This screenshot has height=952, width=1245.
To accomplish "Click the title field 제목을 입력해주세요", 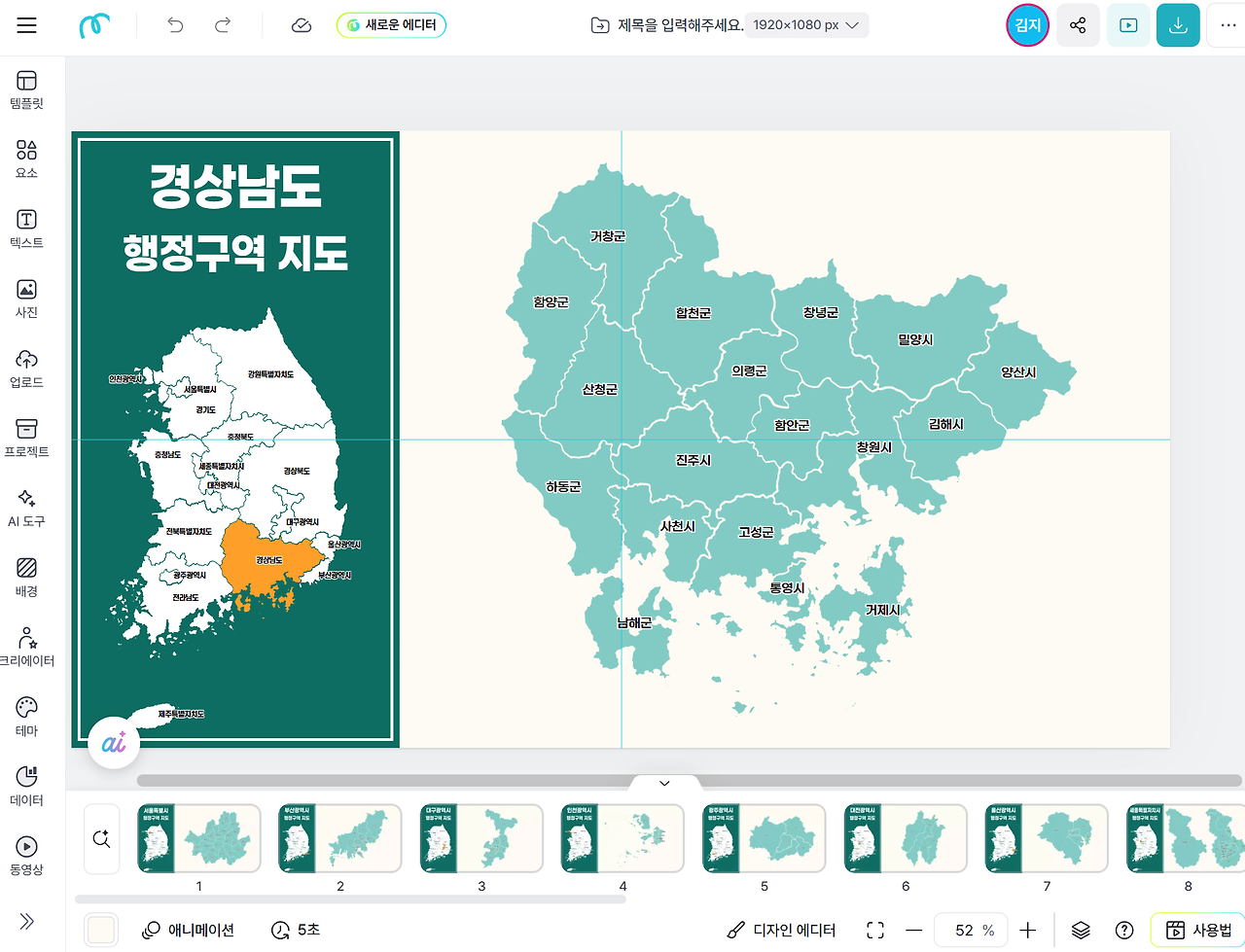I will tap(681, 25).
